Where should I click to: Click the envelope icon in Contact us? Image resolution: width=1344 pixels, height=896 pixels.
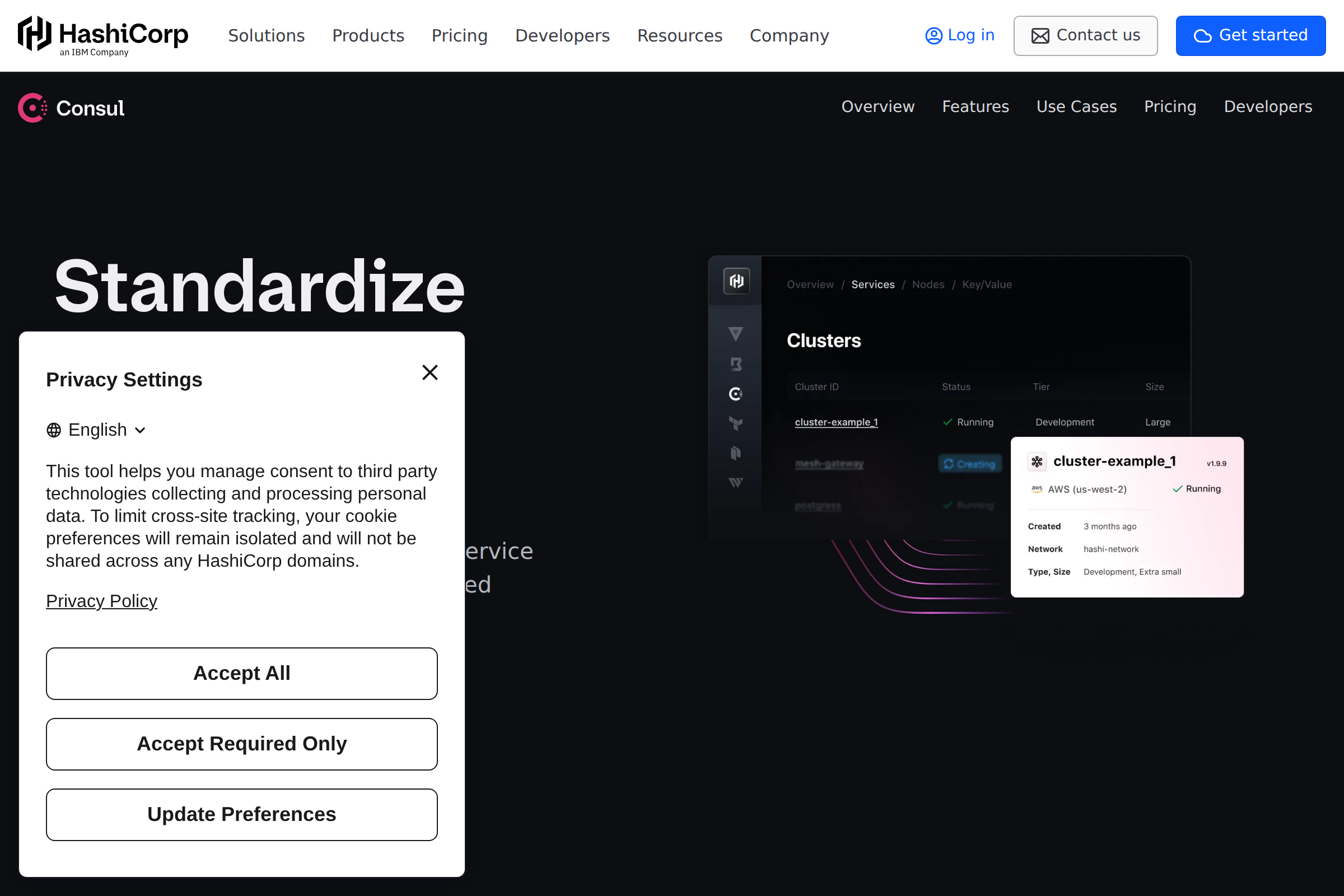point(1040,36)
